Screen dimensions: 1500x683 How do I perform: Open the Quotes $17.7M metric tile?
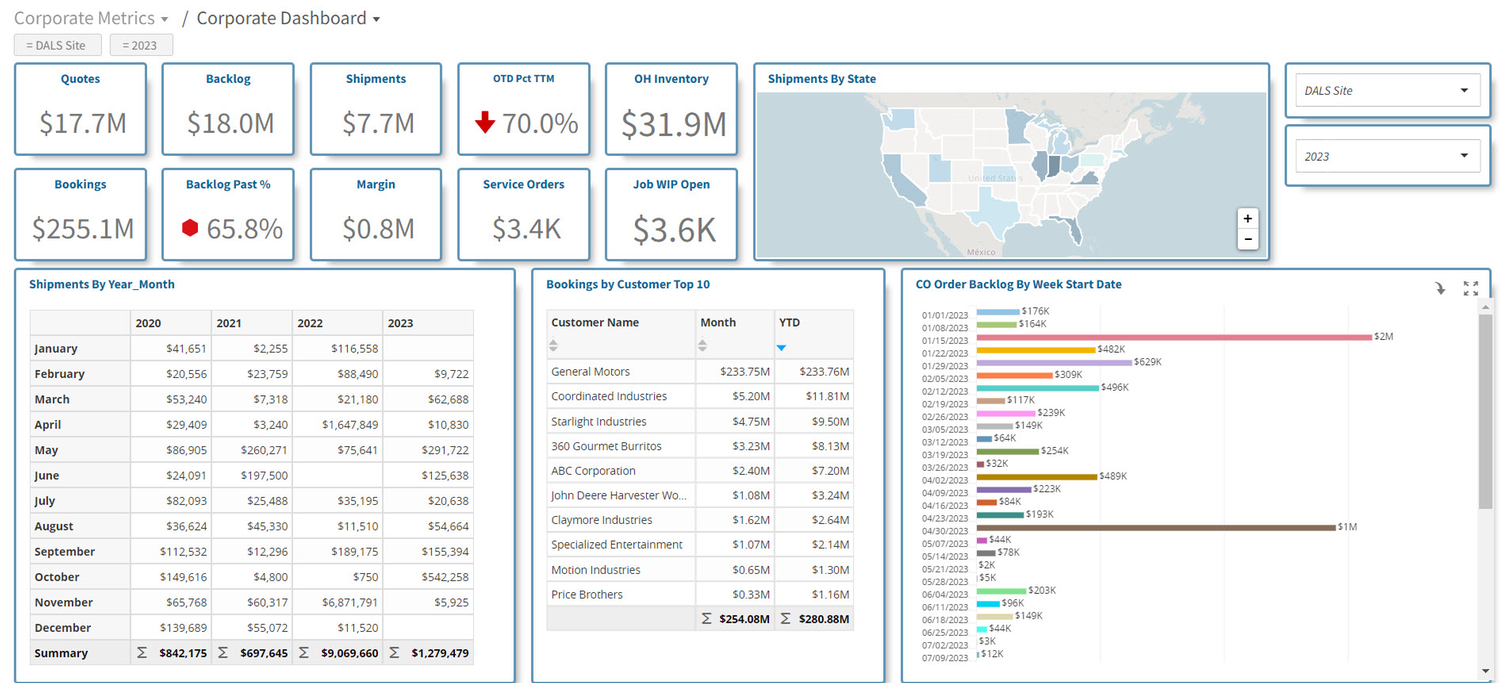80,109
